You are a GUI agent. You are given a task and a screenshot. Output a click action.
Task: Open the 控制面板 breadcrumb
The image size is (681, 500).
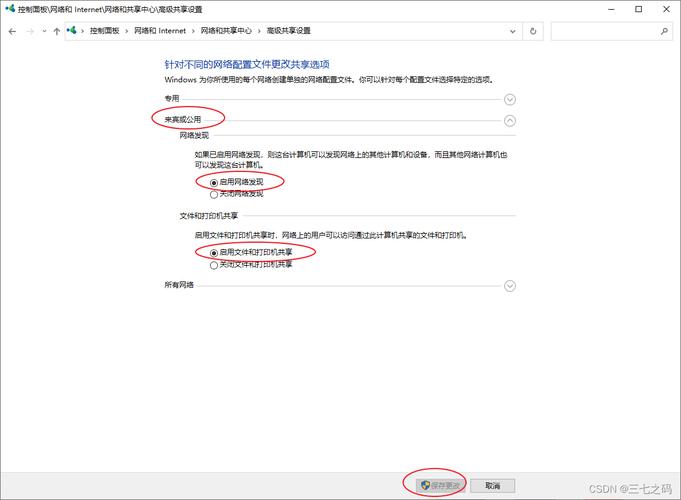104,31
